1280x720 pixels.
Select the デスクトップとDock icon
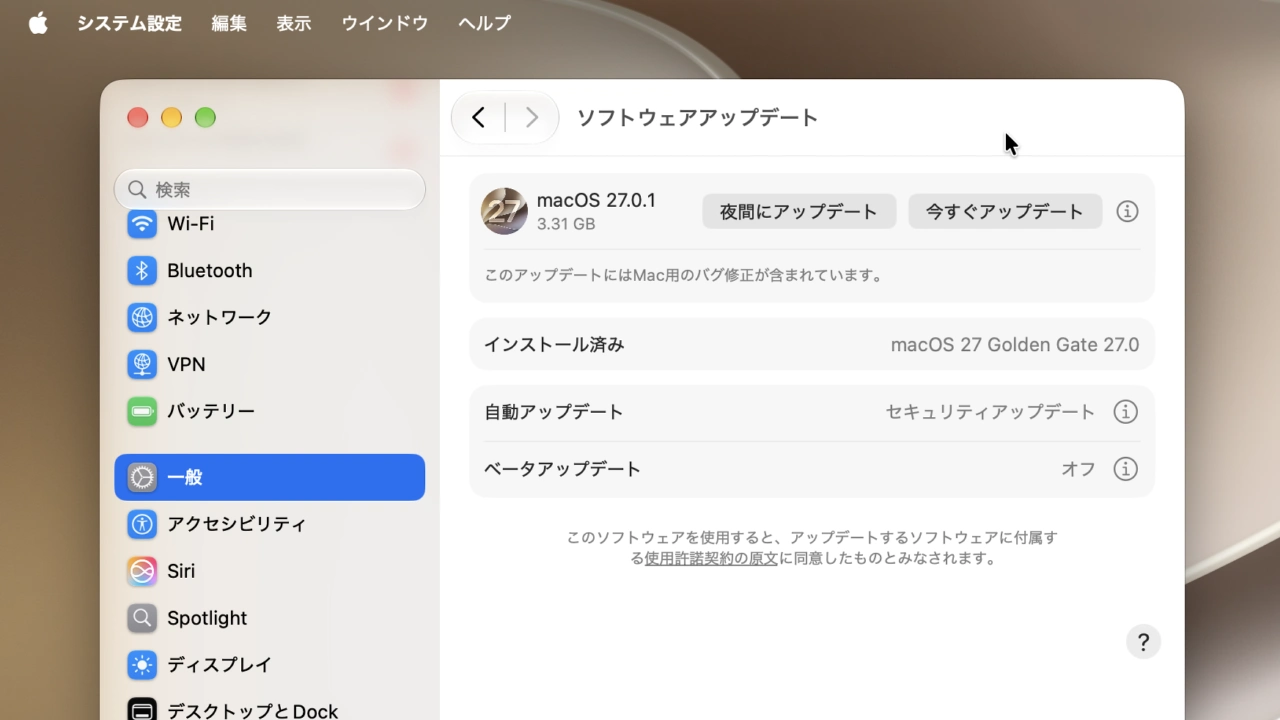142,710
